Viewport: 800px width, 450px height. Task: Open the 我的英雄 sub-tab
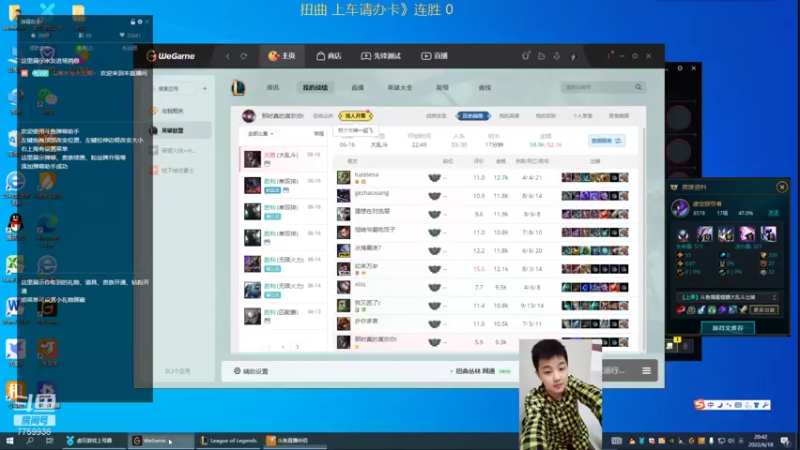click(x=509, y=116)
